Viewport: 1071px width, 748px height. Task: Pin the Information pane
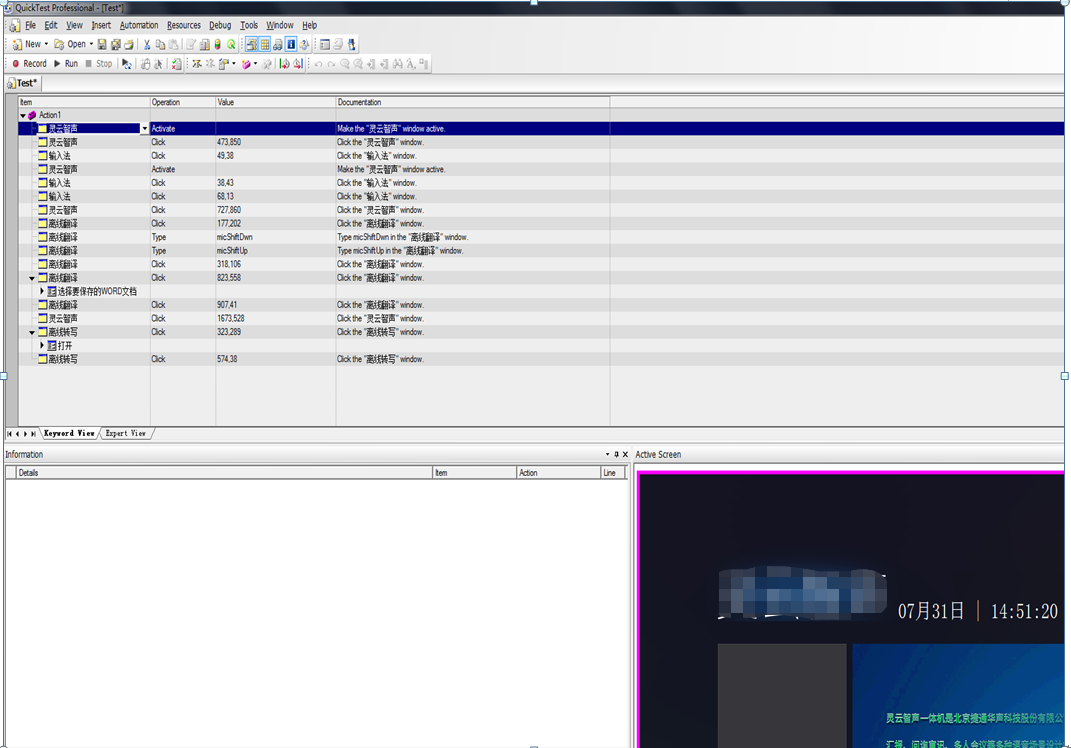click(x=616, y=454)
